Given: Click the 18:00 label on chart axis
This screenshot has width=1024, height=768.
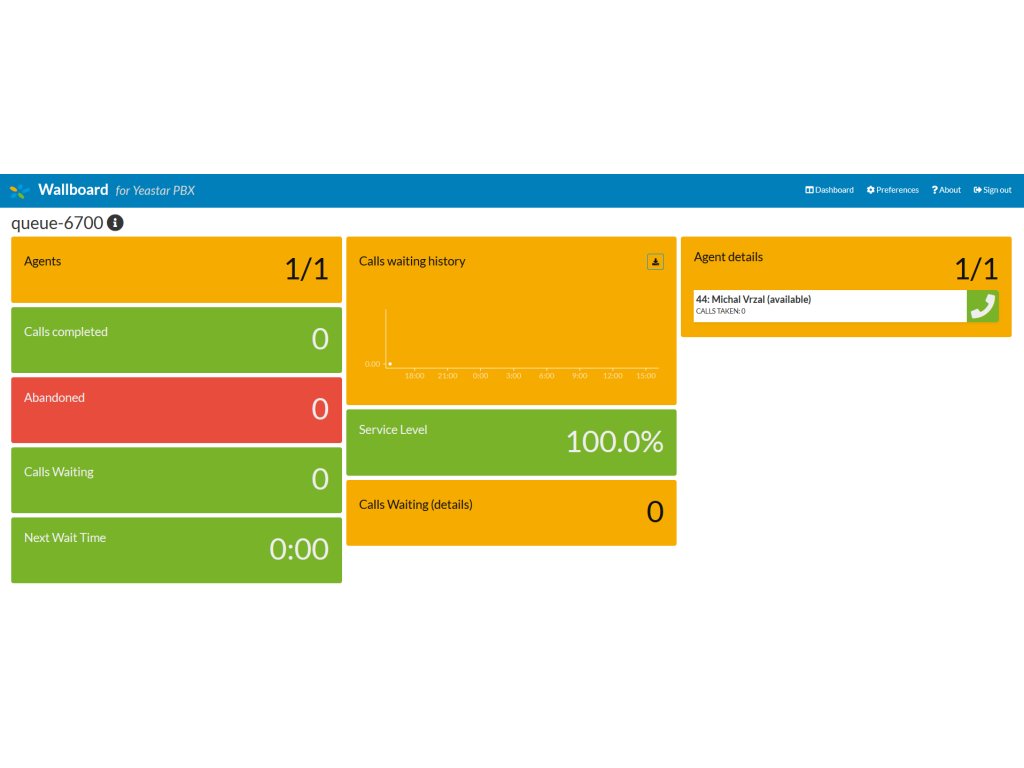Looking at the screenshot, I should point(414,376).
